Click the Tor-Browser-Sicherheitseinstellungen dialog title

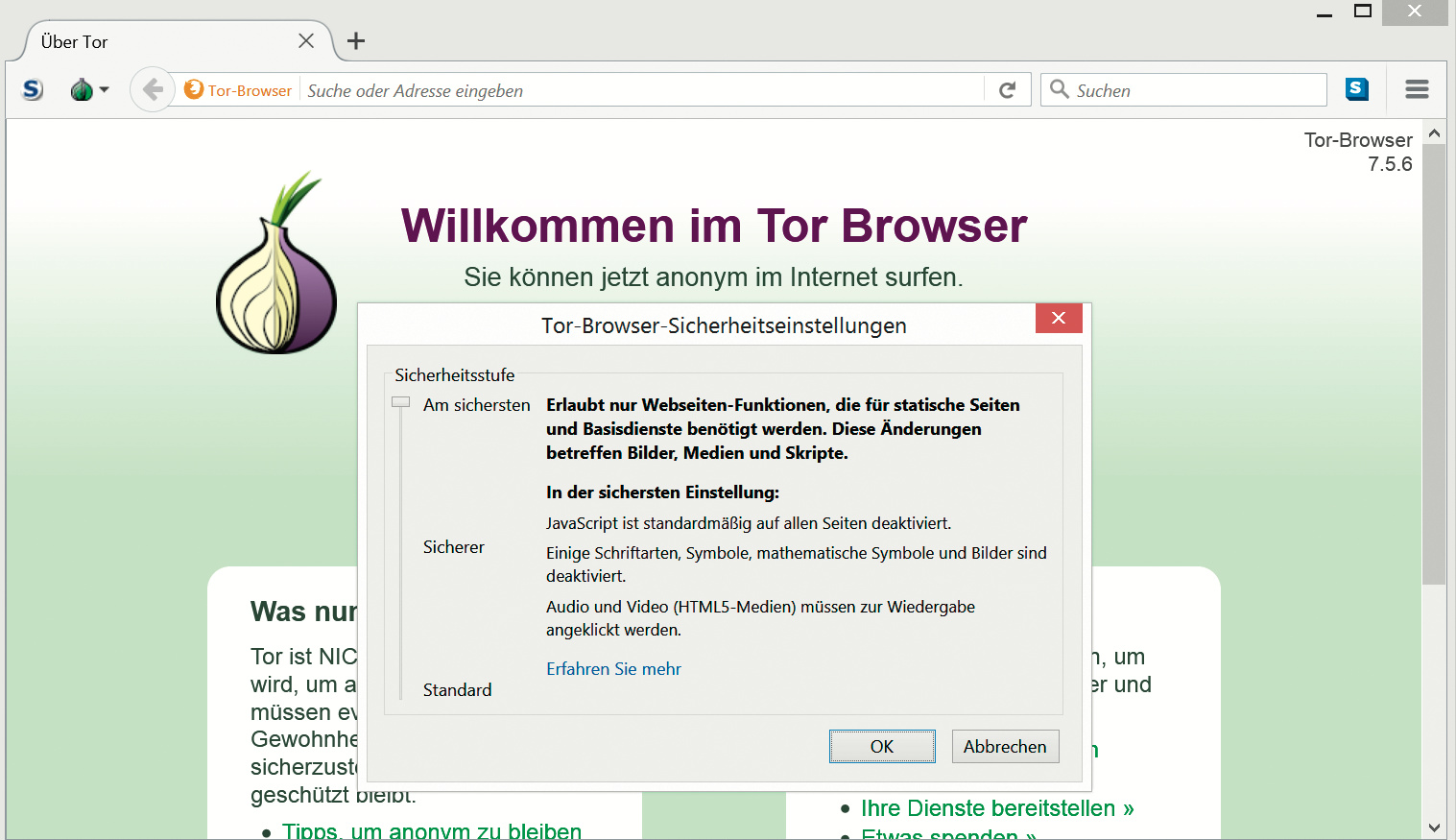724,325
